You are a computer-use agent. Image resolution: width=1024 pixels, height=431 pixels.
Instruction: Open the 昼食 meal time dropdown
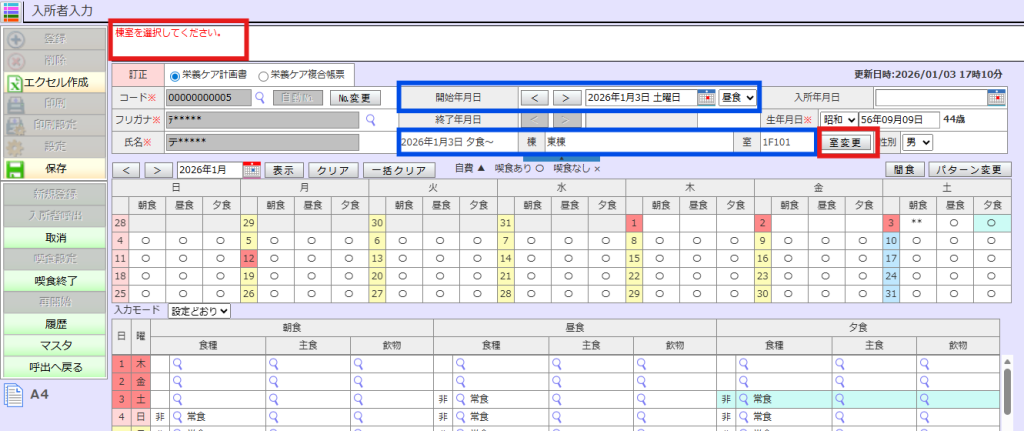[737, 97]
